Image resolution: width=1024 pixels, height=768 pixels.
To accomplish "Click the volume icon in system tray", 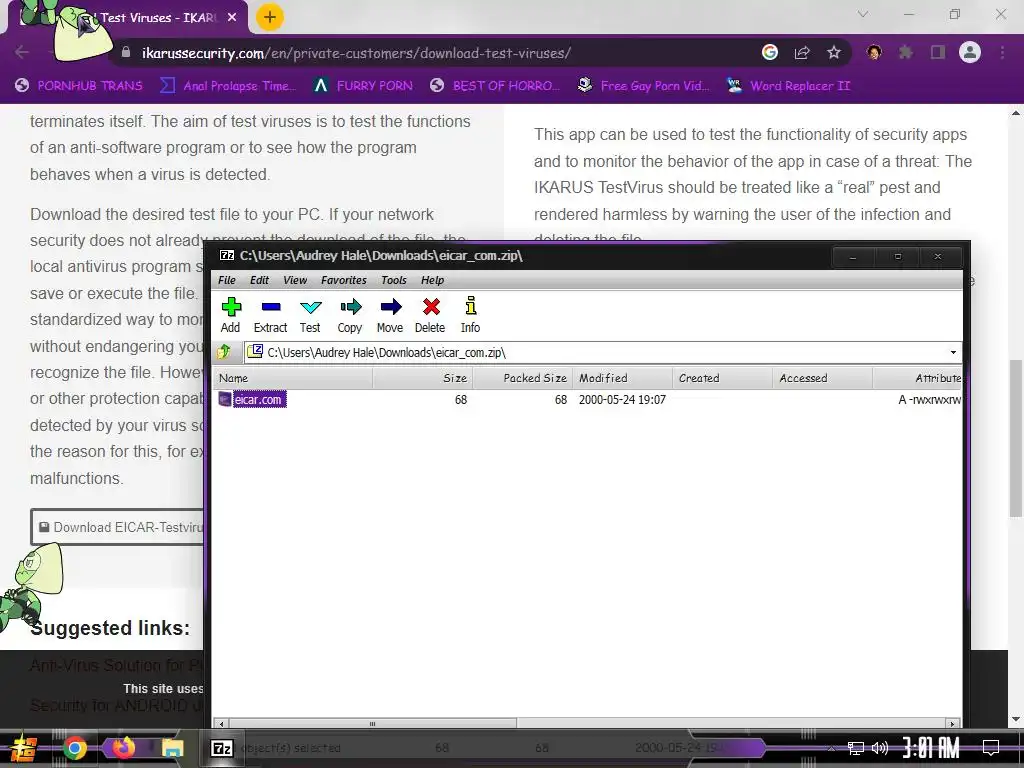I will point(880,748).
